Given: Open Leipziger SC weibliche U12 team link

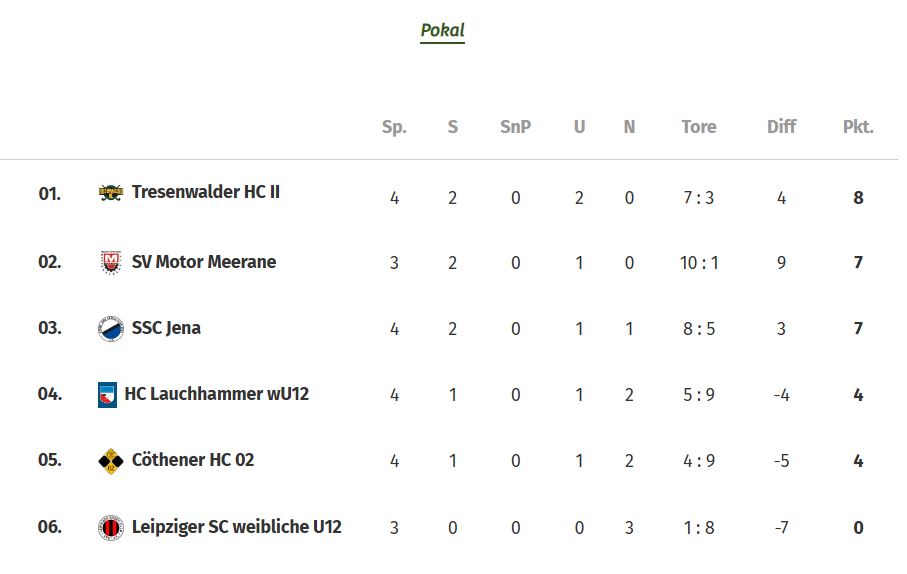Looking at the screenshot, I should (237, 527).
